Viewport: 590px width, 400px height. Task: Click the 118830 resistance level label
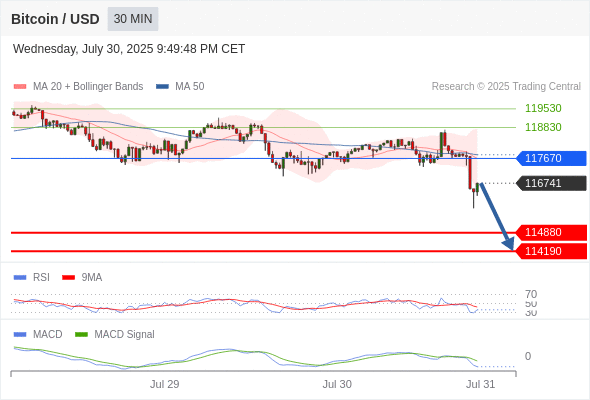tap(543, 127)
